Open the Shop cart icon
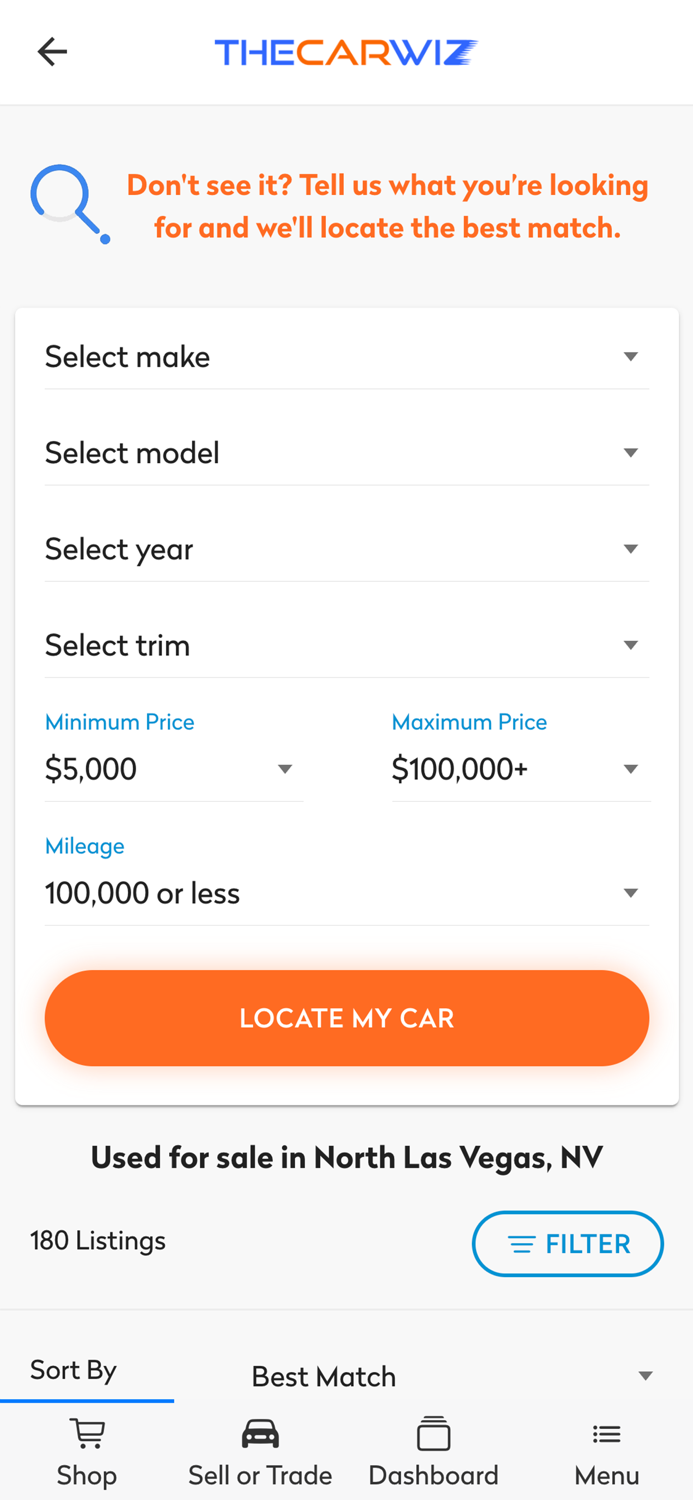The width and height of the screenshot is (693, 1500). point(87,1432)
